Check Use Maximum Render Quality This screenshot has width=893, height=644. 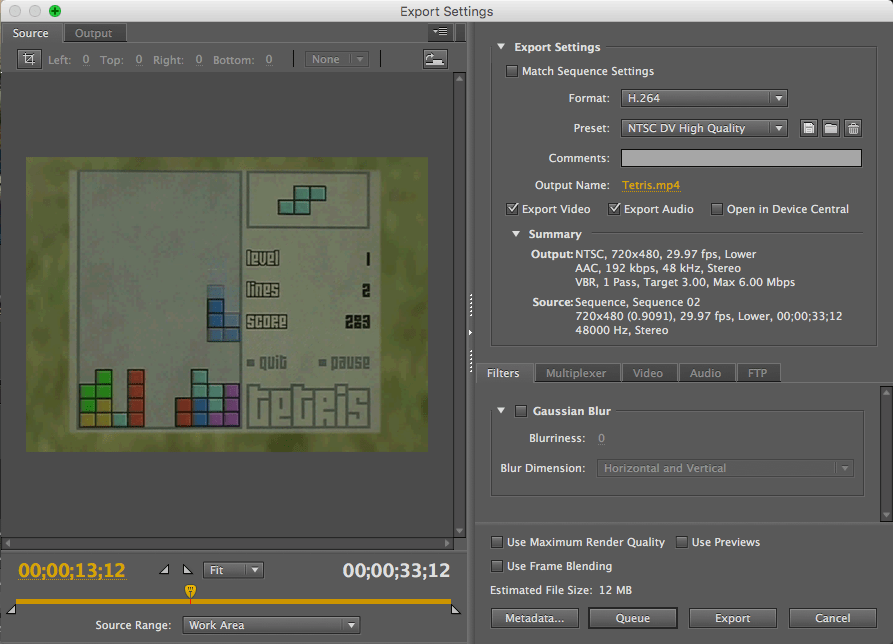[x=497, y=542]
